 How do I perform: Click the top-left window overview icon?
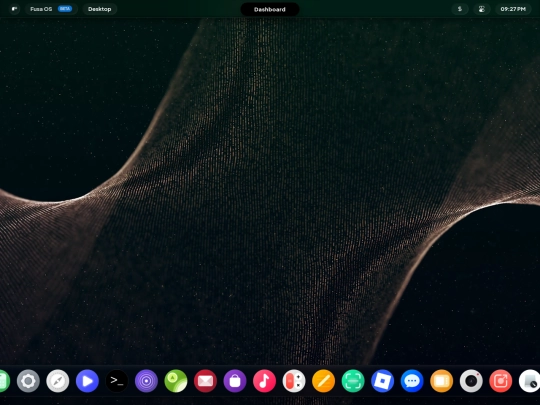14,9
